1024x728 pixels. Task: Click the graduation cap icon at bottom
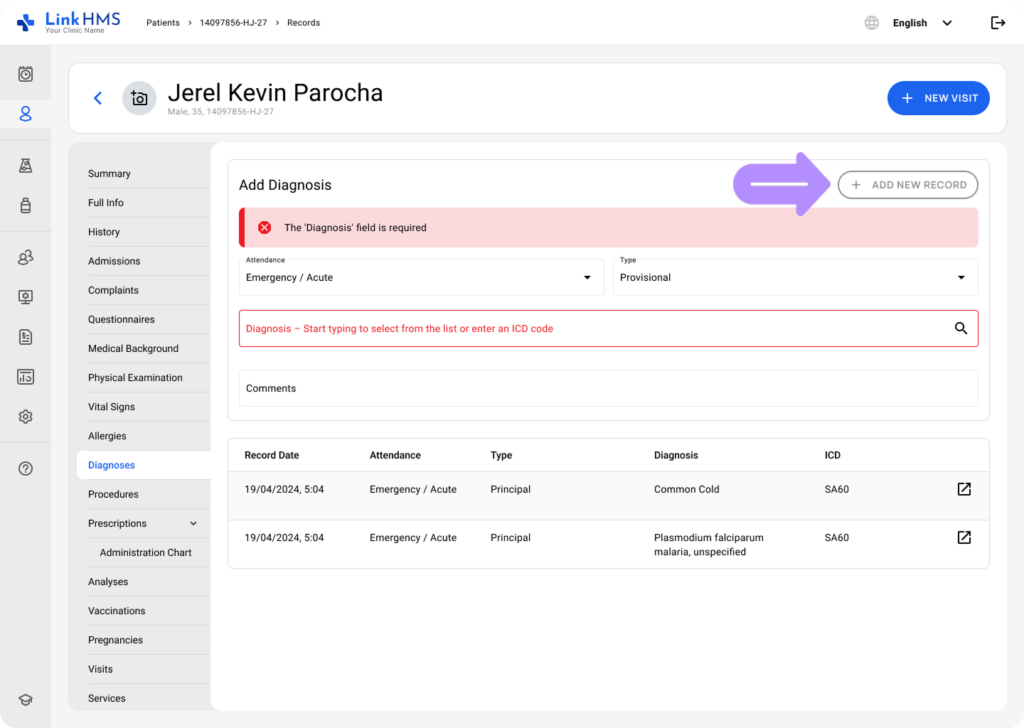(x=26, y=700)
